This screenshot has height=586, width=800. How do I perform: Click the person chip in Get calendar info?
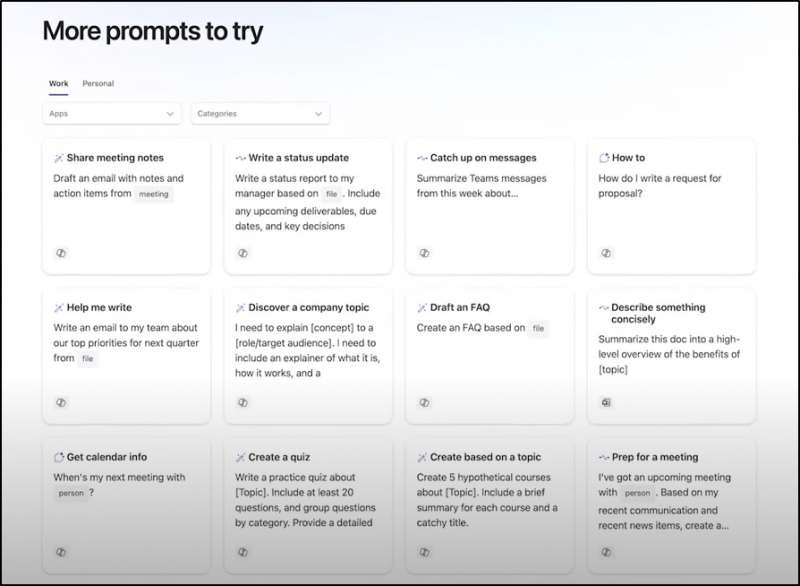[71, 493]
